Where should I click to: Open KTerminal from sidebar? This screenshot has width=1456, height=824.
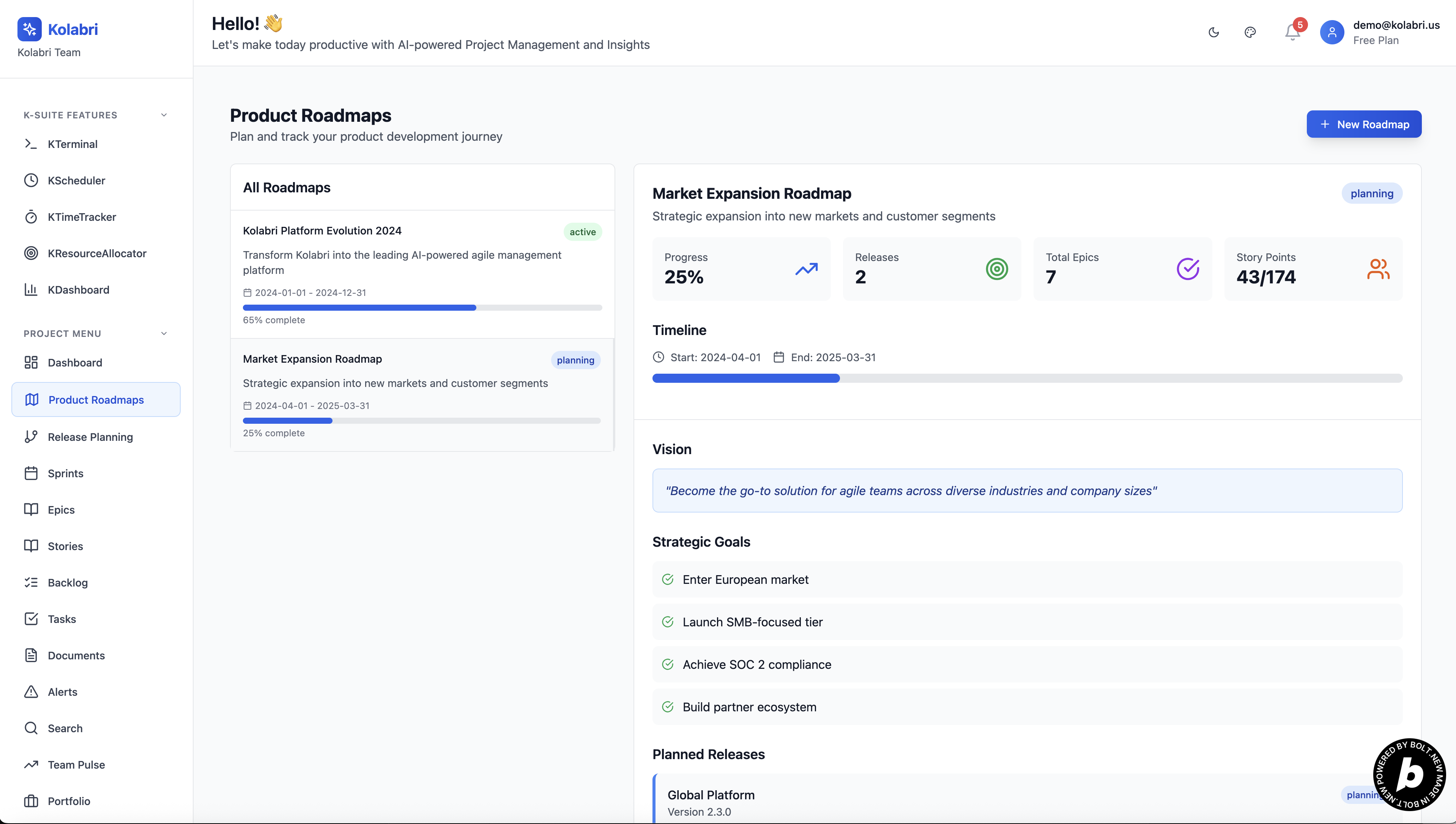[72, 144]
